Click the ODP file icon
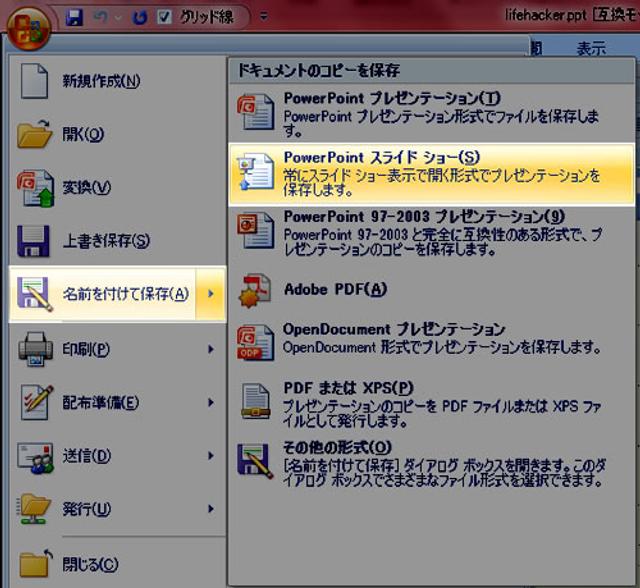 point(256,342)
